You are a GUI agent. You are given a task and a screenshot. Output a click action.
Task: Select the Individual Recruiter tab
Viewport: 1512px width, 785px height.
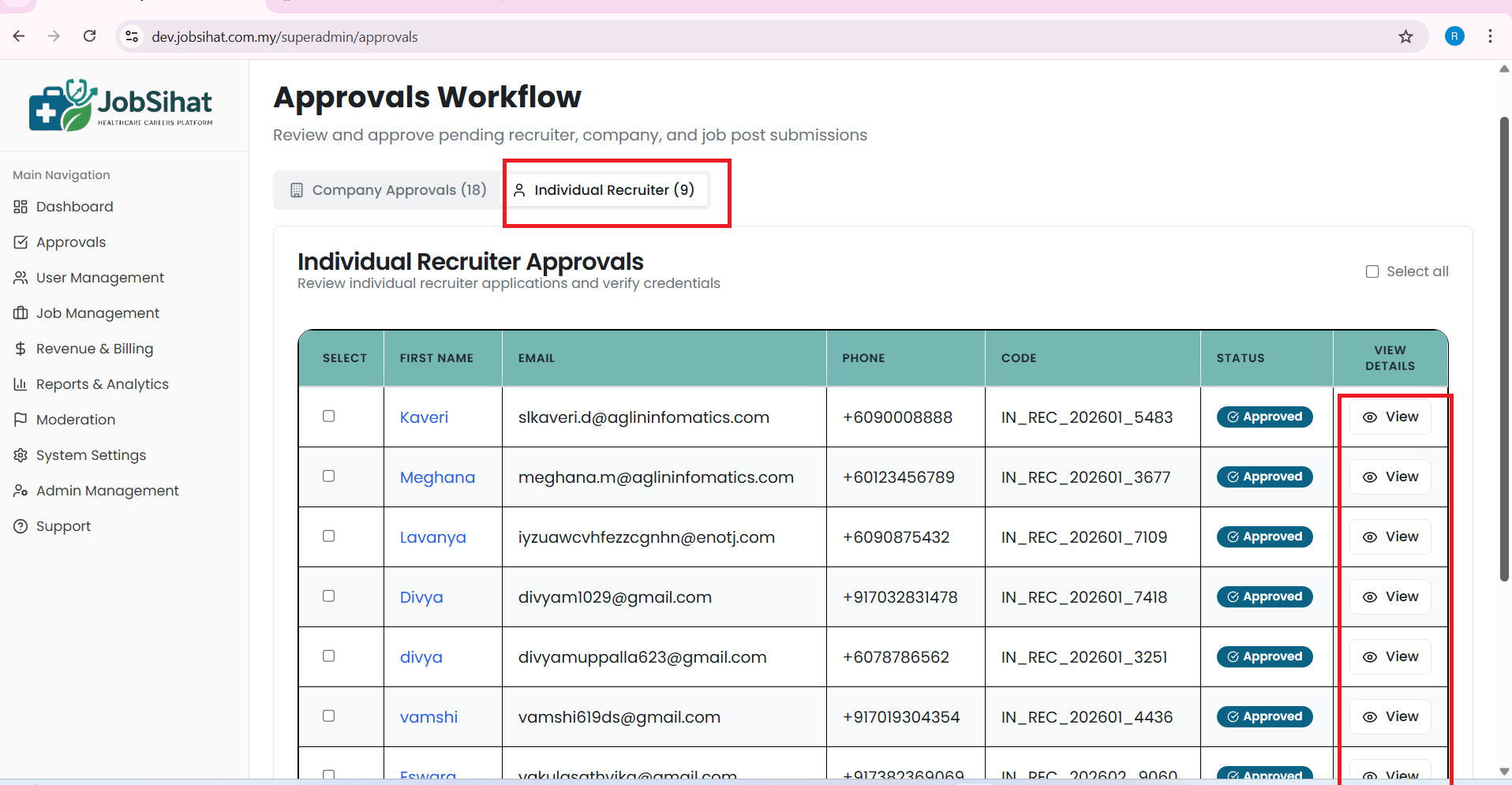click(x=605, y=190)
